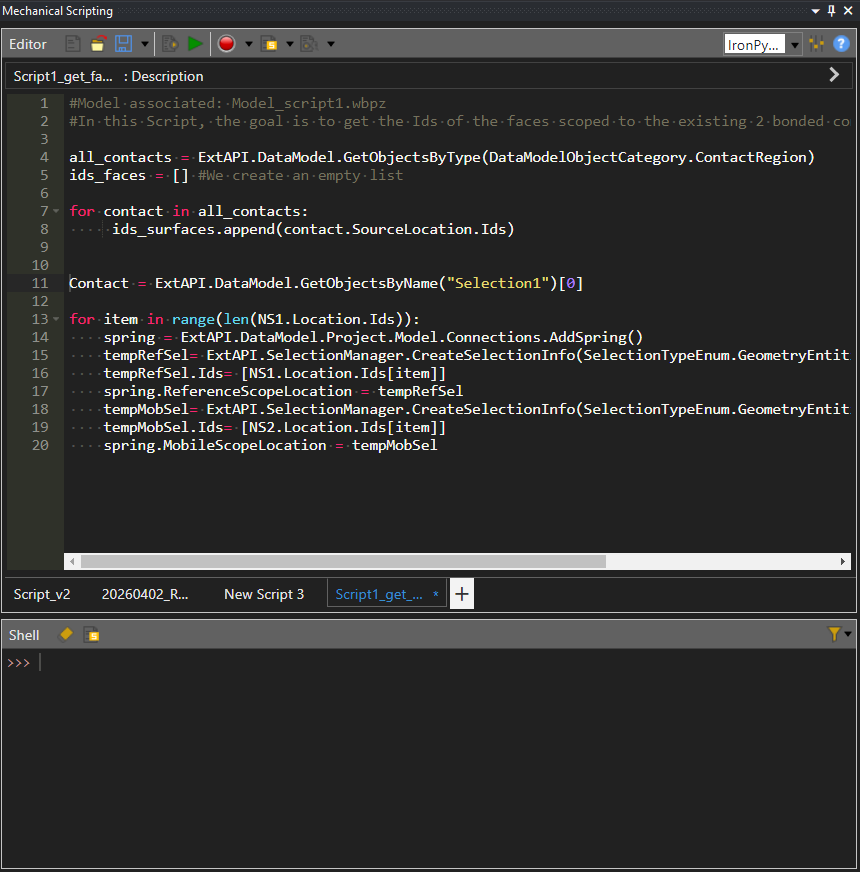This screenshot has width=860, height=872.
Task: Collapse the for loop at line 13
Action: point(56,319)
